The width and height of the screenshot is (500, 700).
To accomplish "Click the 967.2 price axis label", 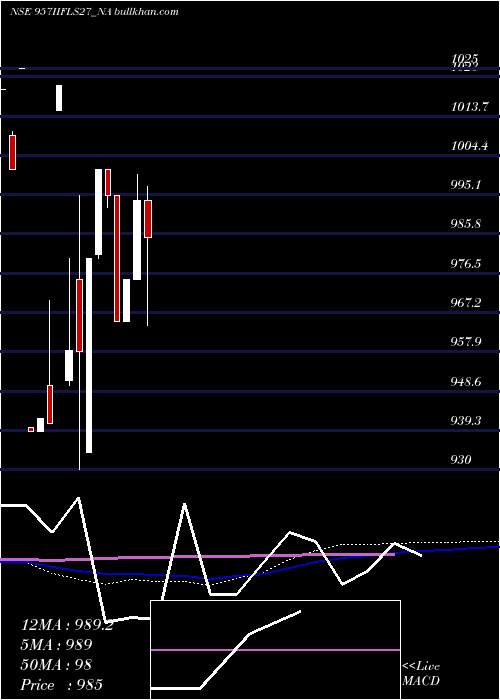I will [466, 303].
